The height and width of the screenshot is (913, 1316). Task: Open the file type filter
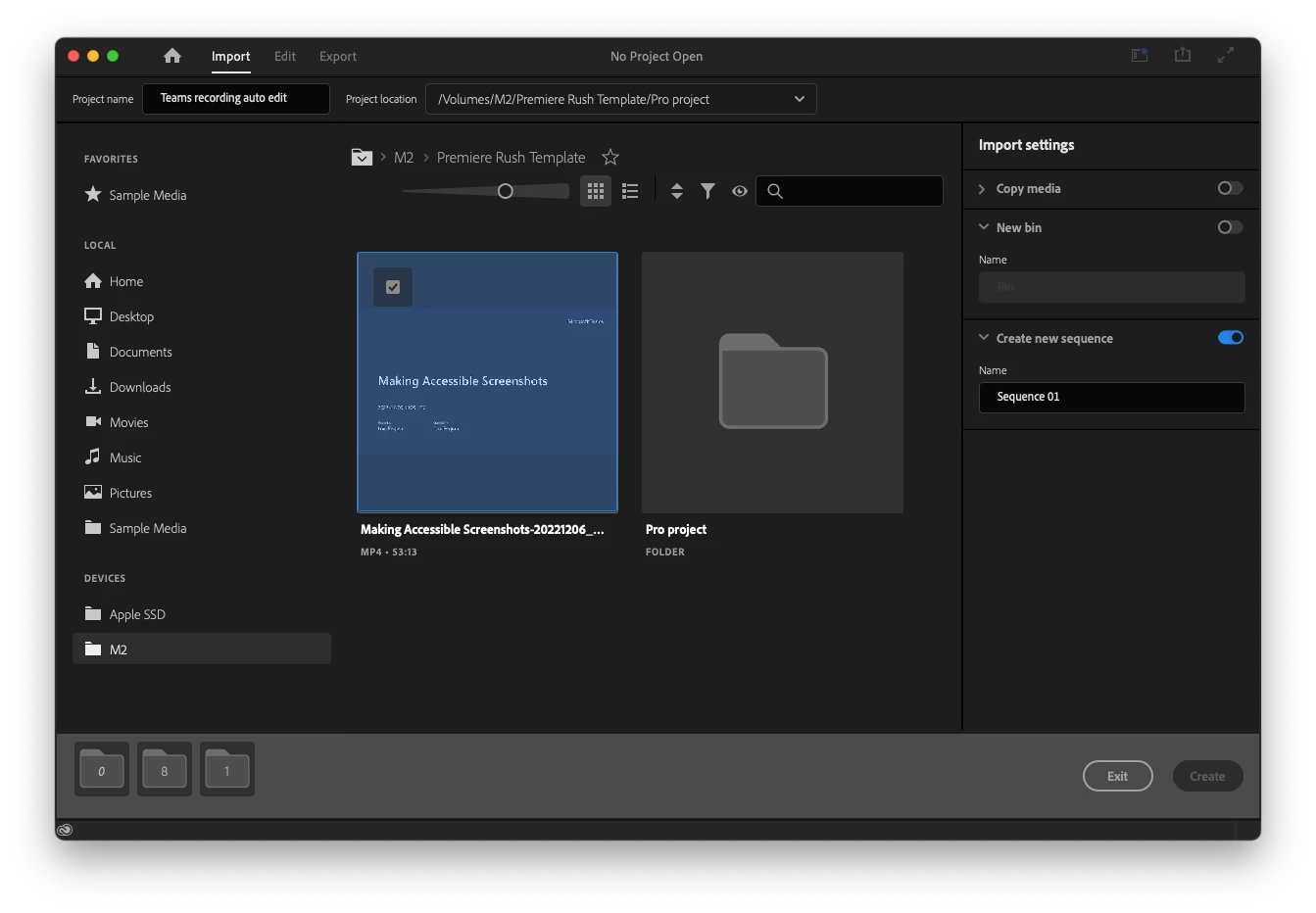click(707, 191)
